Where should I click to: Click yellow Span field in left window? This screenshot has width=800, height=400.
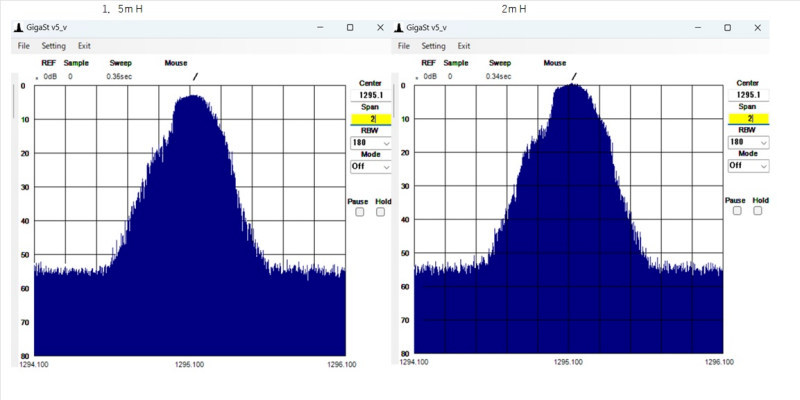[x=371, y=119]
